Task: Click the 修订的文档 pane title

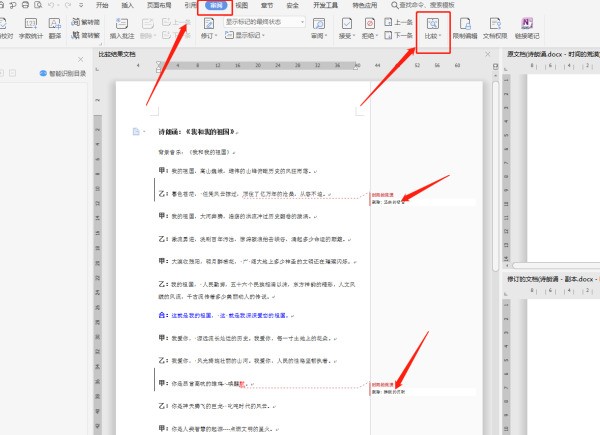Action: pyautogui.click(x=553, y=279)
